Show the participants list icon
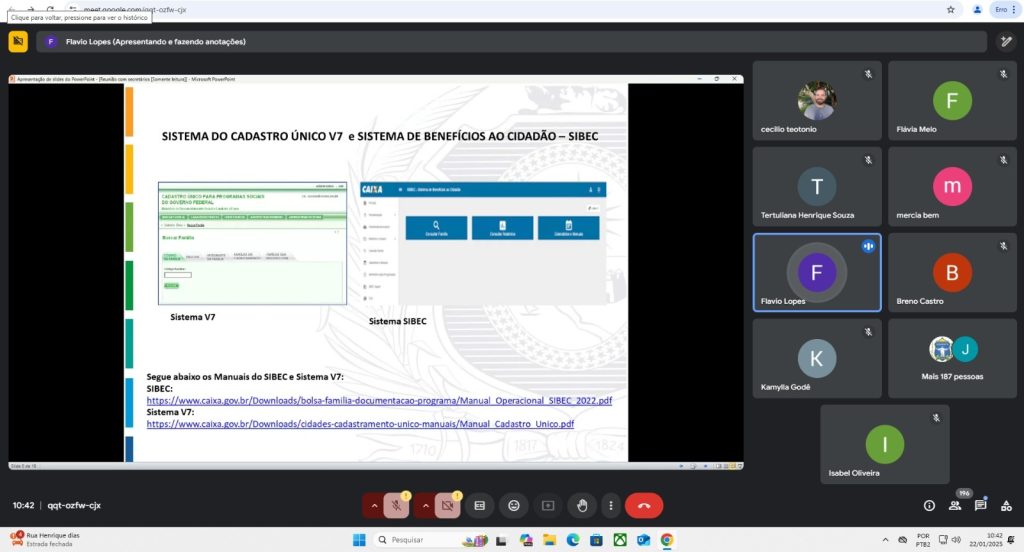Screen dimensions: 1024x552 [955, 506]
